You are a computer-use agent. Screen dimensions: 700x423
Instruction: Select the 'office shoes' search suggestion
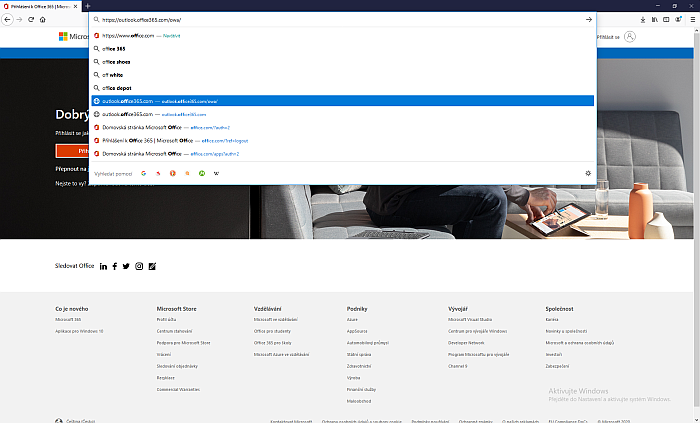[x=342, y=62]
